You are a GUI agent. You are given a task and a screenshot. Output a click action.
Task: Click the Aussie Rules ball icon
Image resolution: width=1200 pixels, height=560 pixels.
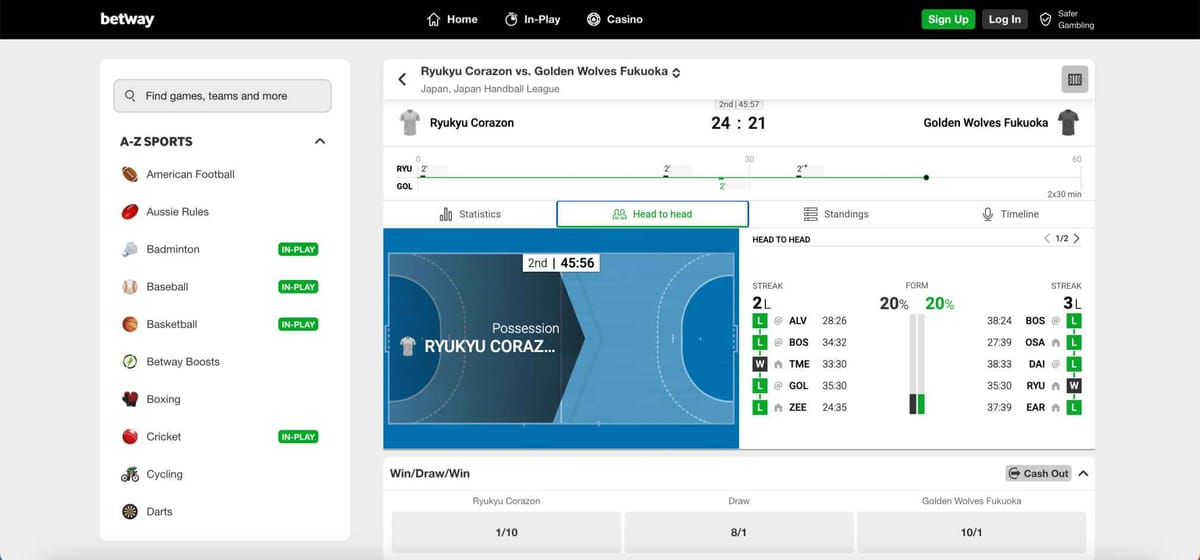click(x=130, y=212)
